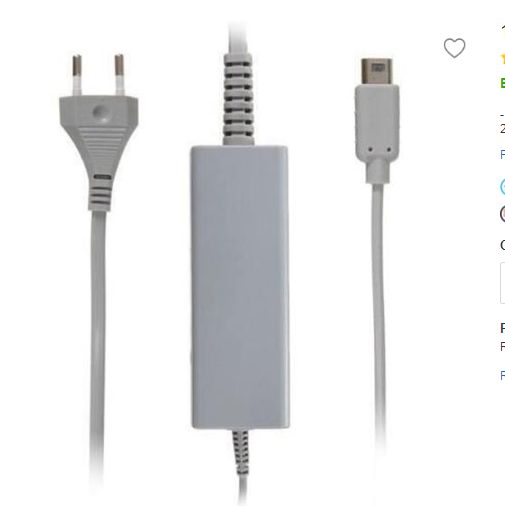
Task: Click the two-pin EU plug in the product photo
Action: point(99,132)
